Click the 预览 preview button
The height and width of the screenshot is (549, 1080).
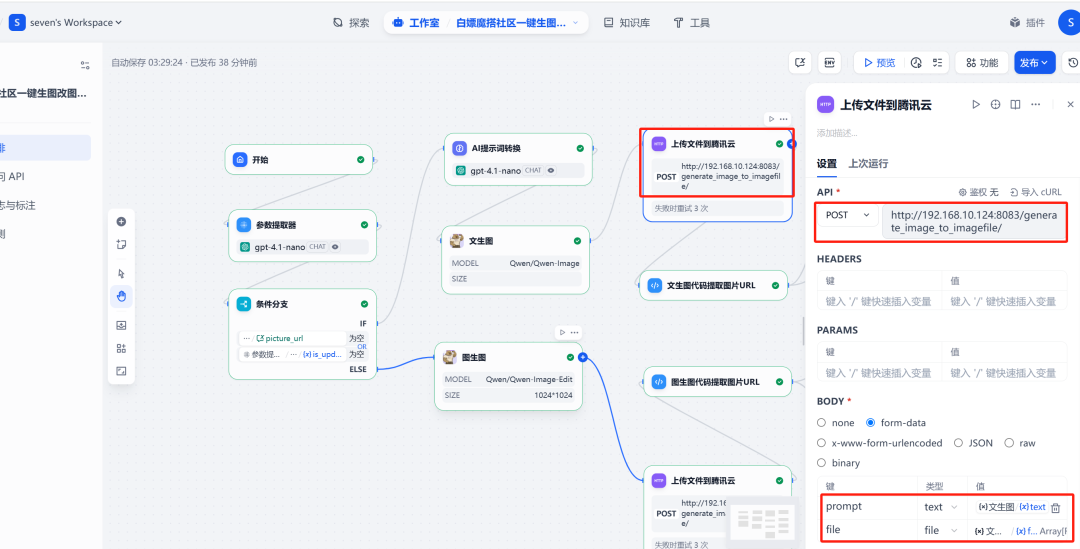coord(879,63)
